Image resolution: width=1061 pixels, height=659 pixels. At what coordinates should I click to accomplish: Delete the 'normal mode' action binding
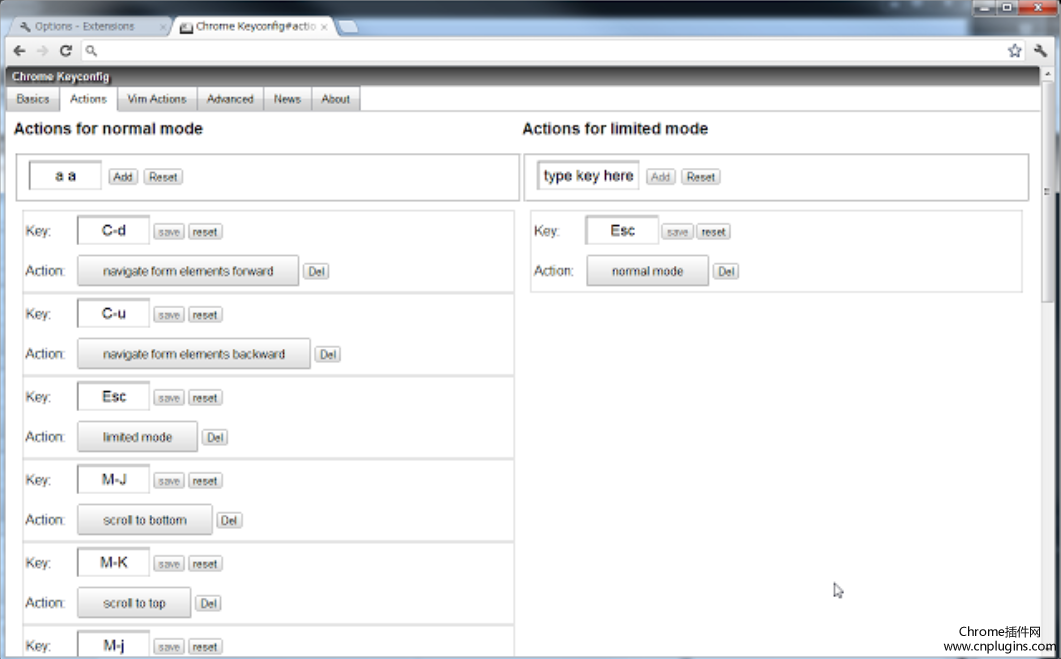726,271
